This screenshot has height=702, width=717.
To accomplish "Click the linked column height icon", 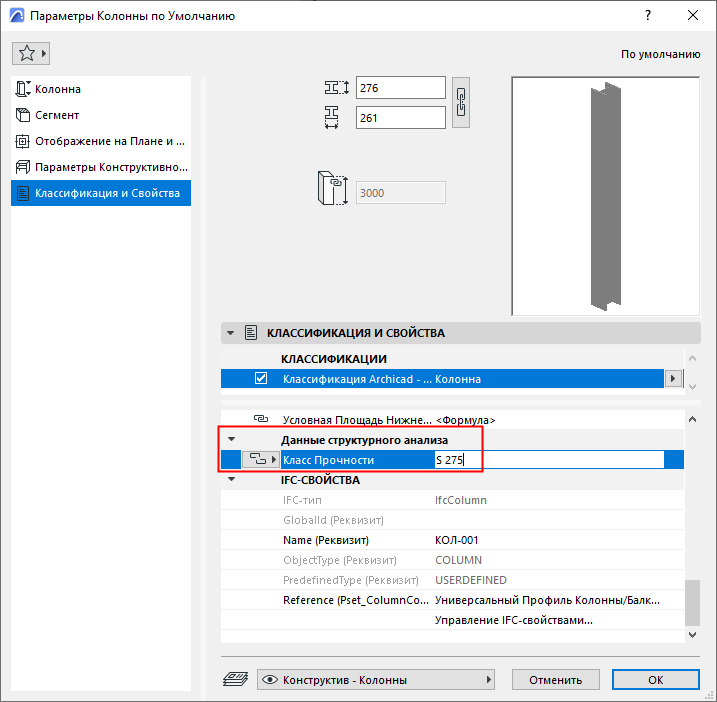I will 333,188.
